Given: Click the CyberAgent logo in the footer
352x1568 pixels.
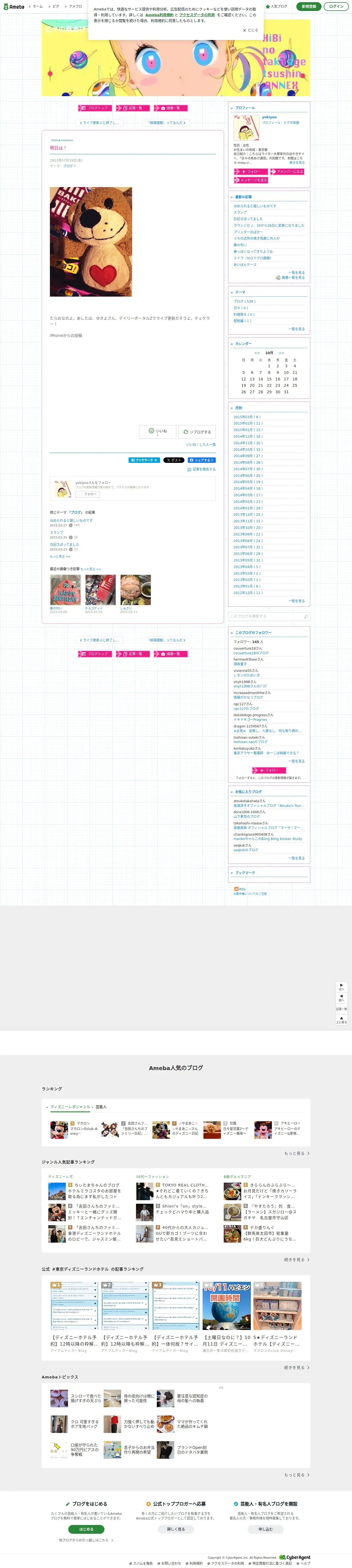Looking at the screenshot, I should [x=295, y=1557].
